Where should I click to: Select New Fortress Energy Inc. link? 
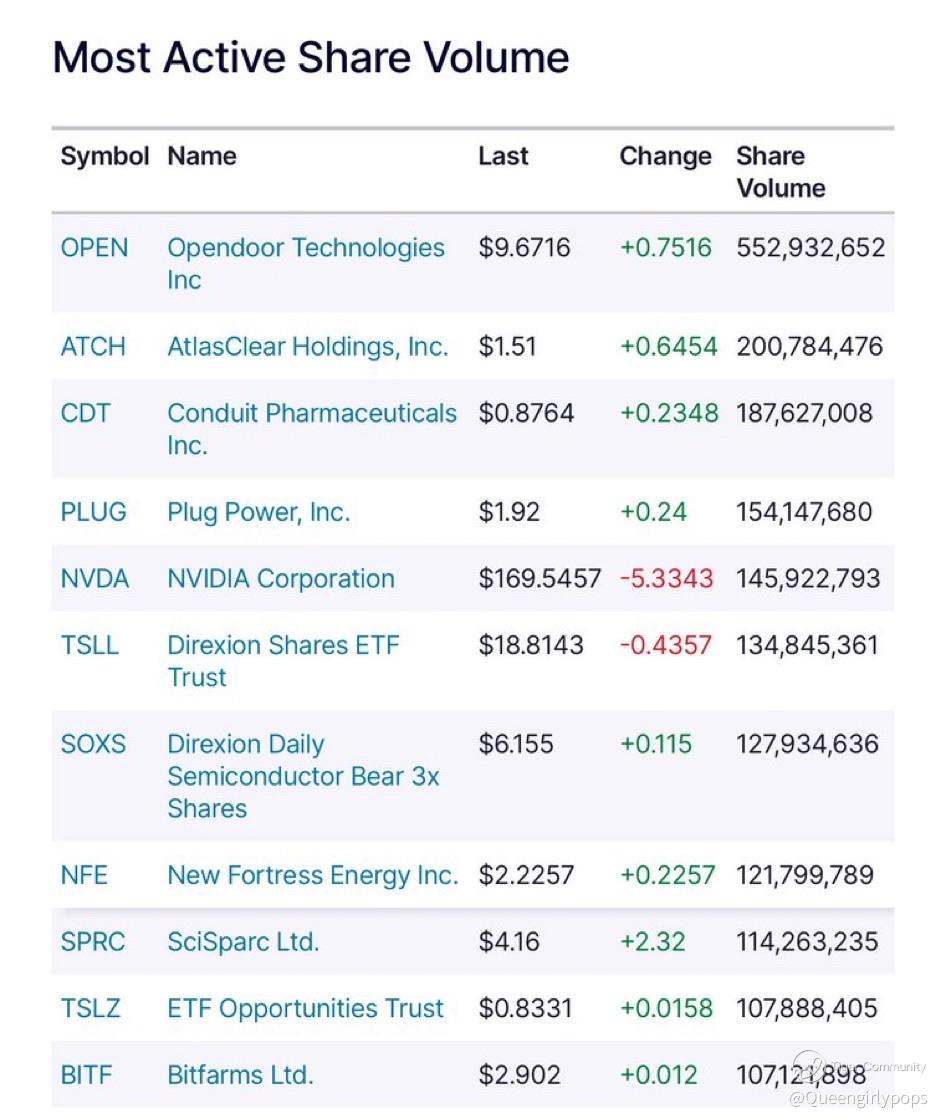click(312, 875)
